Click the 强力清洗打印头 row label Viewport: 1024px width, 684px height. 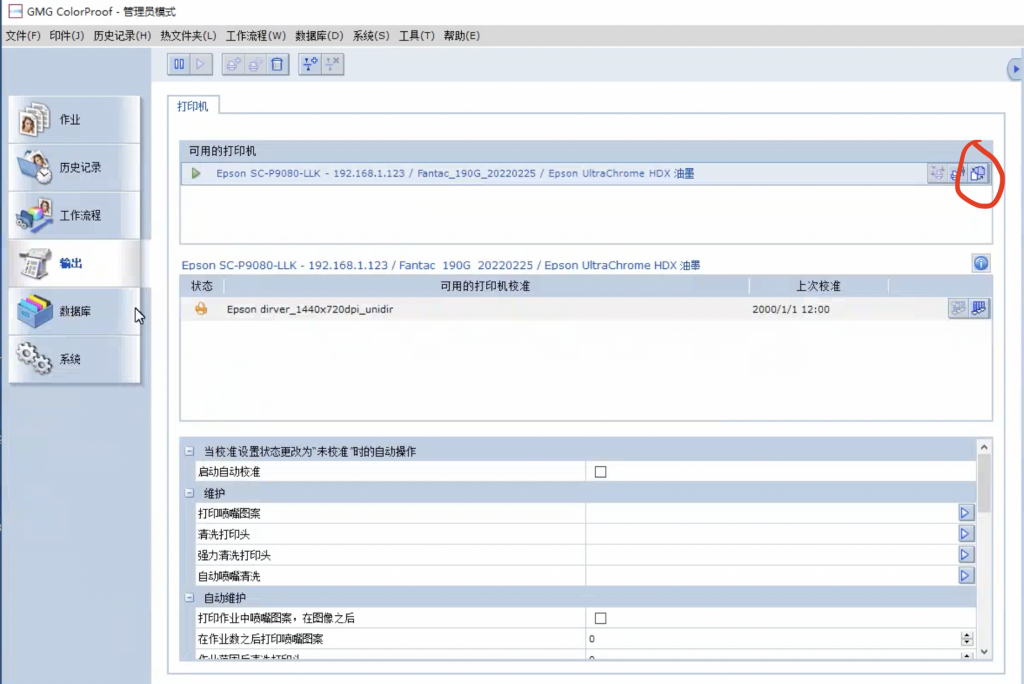click(234, 555)
